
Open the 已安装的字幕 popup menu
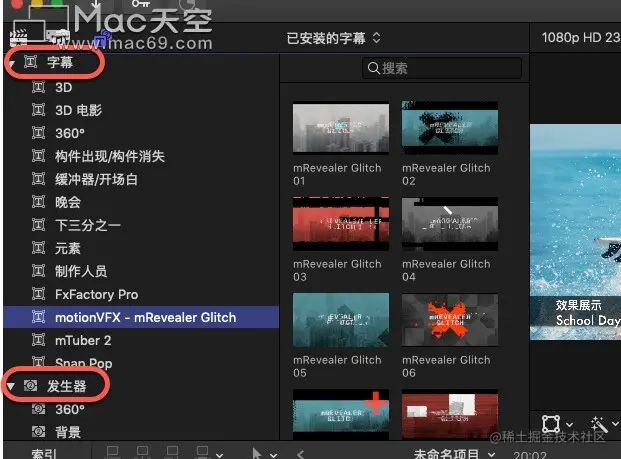(x=333, y=38)
